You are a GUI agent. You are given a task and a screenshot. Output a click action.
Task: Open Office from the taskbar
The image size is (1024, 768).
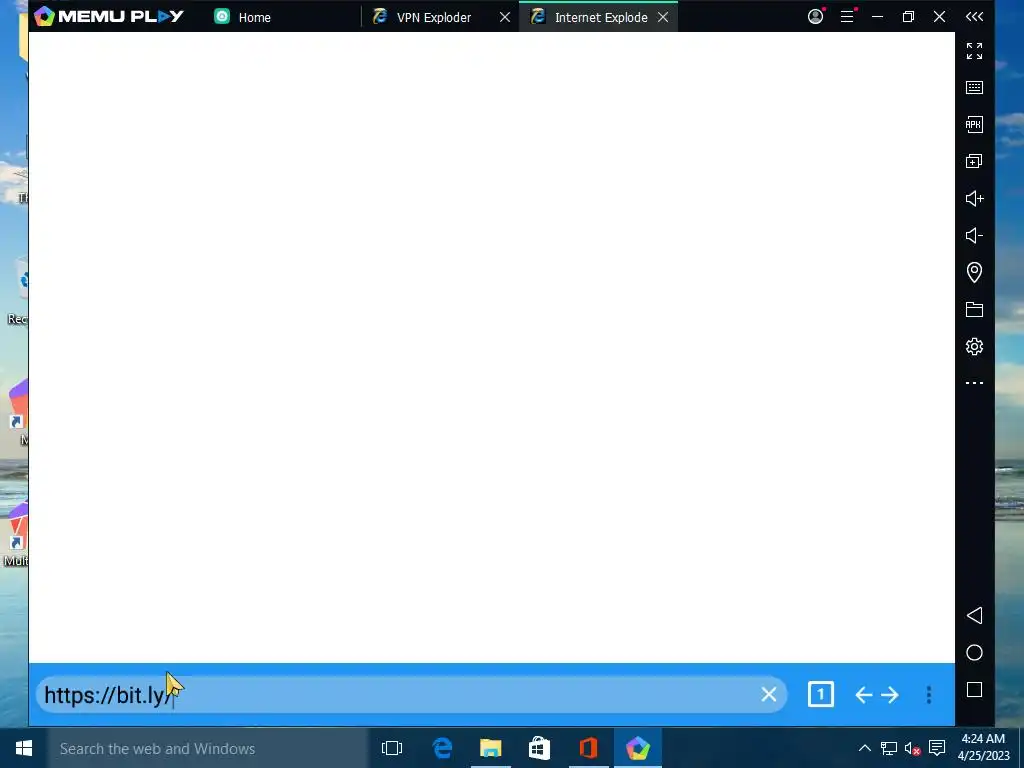point(588,748)
